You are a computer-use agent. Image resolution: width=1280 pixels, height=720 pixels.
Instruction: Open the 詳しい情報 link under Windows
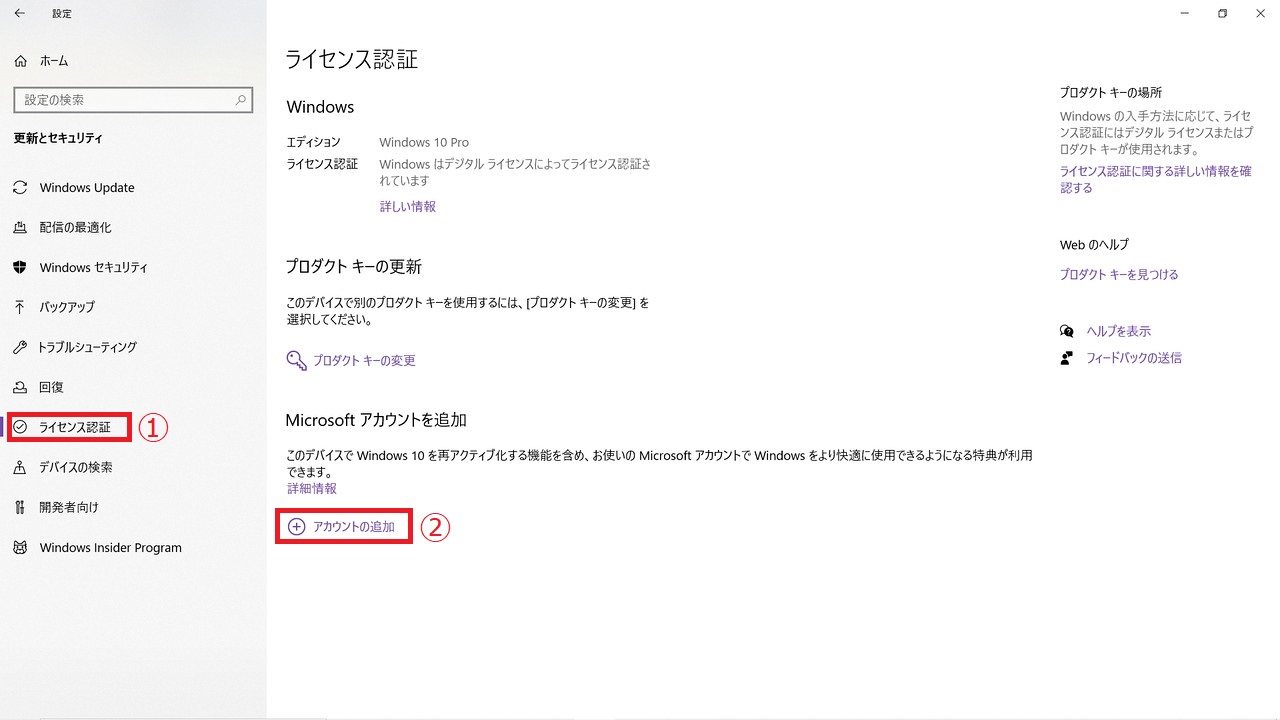[407, 207]
